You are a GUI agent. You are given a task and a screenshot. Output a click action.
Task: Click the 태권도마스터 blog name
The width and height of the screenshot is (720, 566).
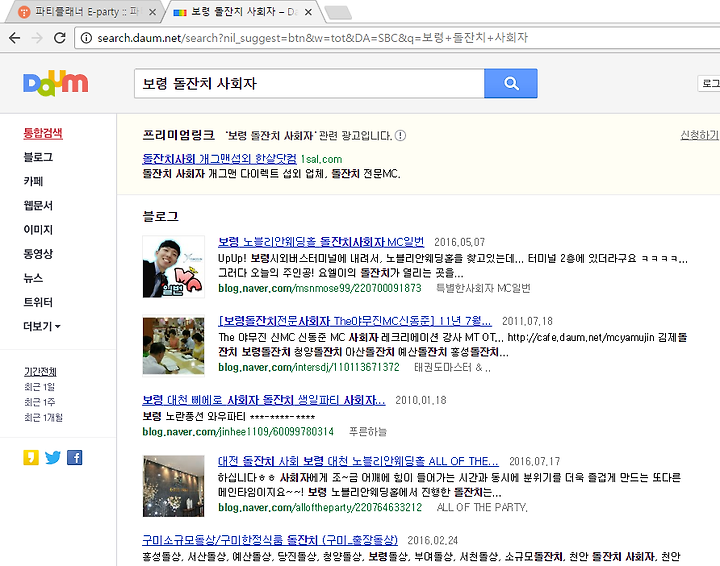[452, 367]
